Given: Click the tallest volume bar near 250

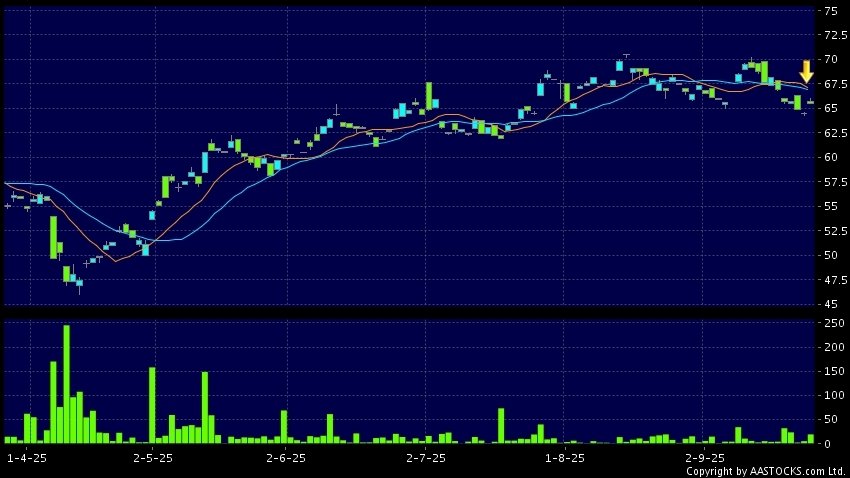Looking at the screenshot, I should (67, 384).
